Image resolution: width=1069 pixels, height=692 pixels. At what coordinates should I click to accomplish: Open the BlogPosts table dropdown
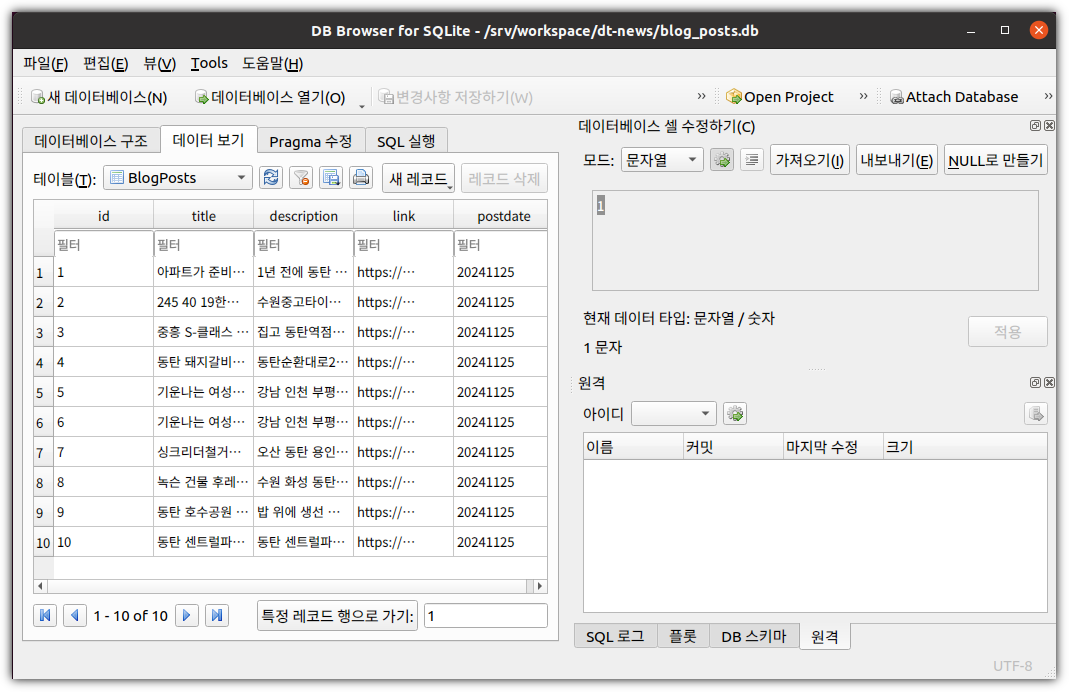pyautogui.click(x=178, y=178)
